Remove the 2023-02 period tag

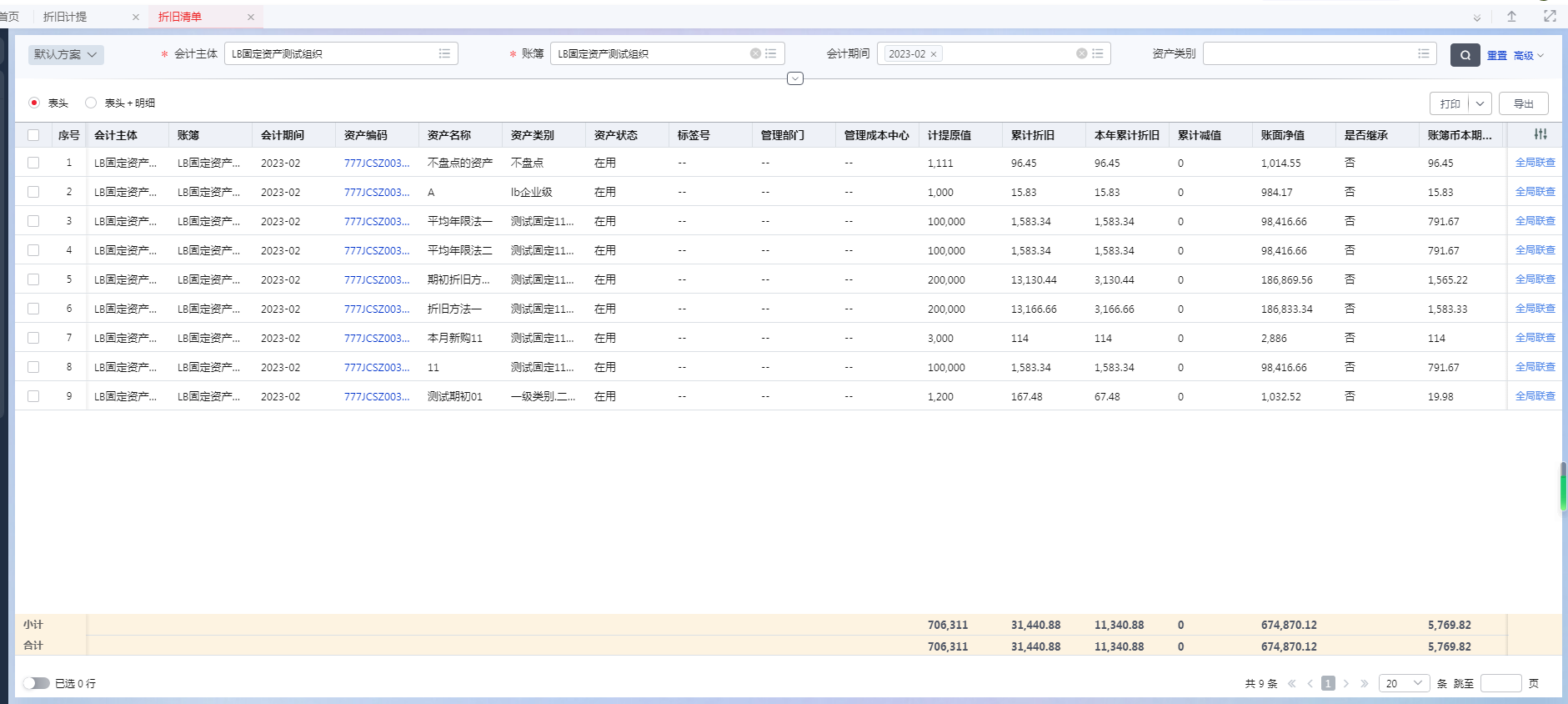[x=934, y=54]
